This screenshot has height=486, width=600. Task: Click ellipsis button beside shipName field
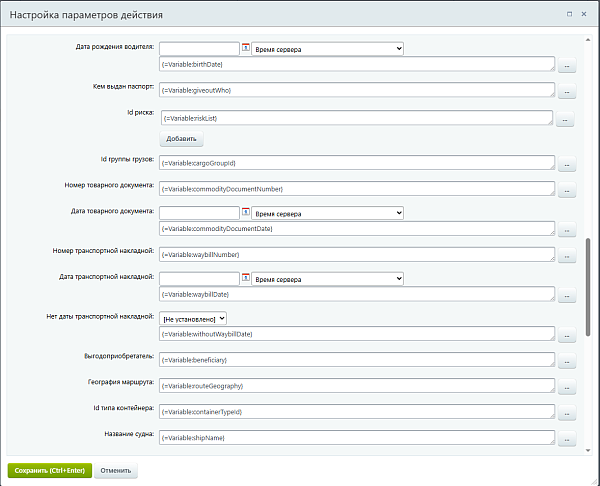coord(567,439)
